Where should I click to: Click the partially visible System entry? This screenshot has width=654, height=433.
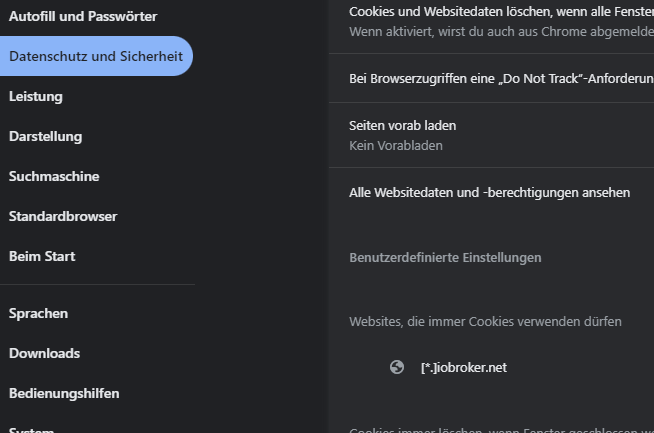point(32,429)
